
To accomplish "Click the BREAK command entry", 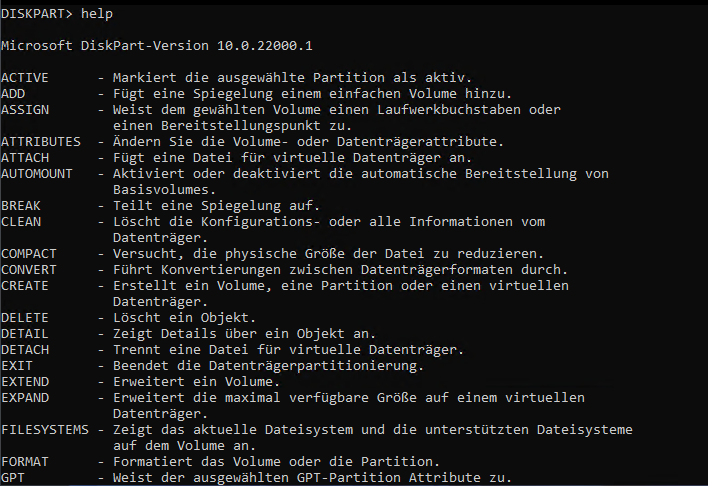I will pos(21,205).
